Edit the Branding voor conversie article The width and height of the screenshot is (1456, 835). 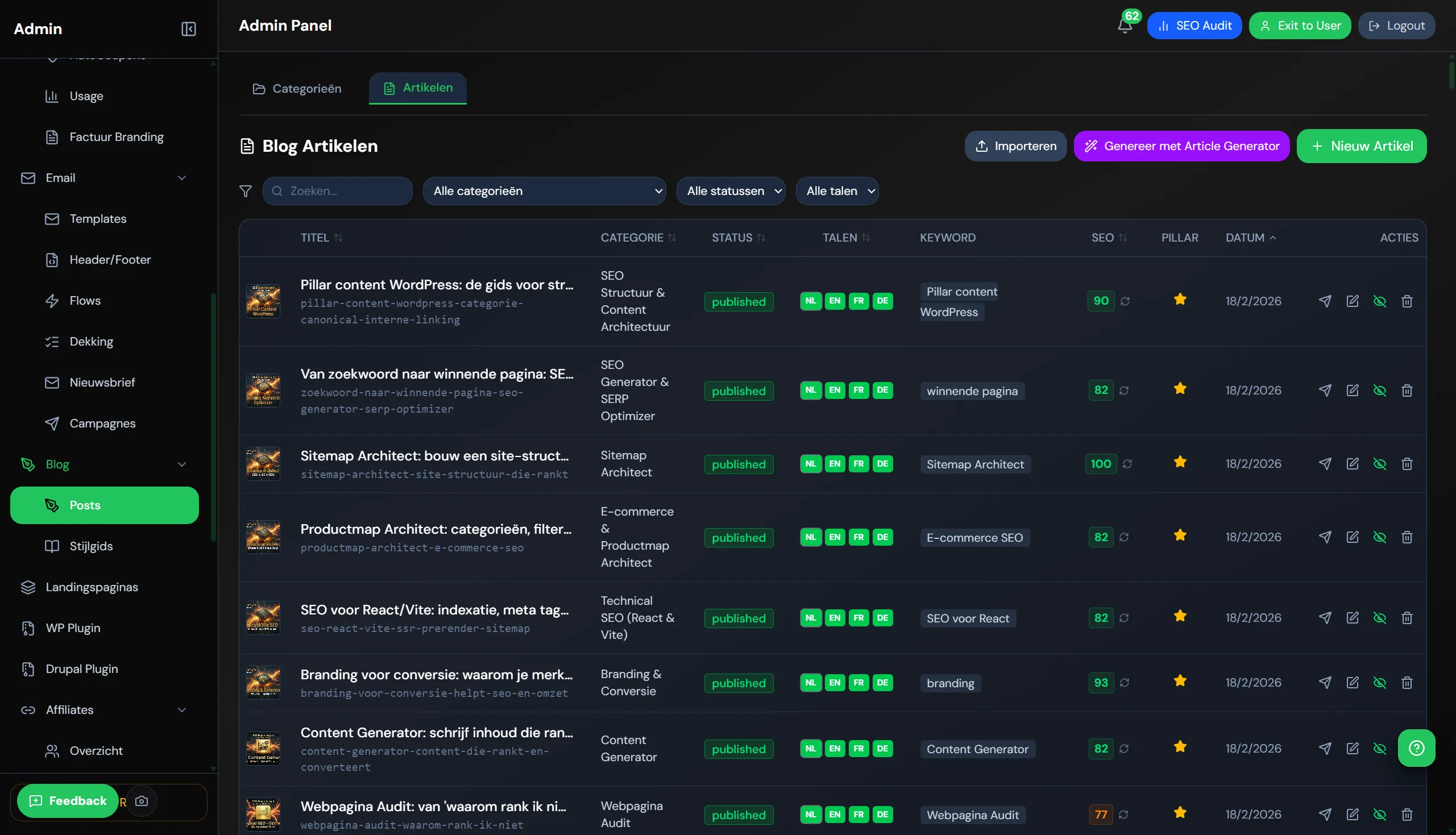1352,683
